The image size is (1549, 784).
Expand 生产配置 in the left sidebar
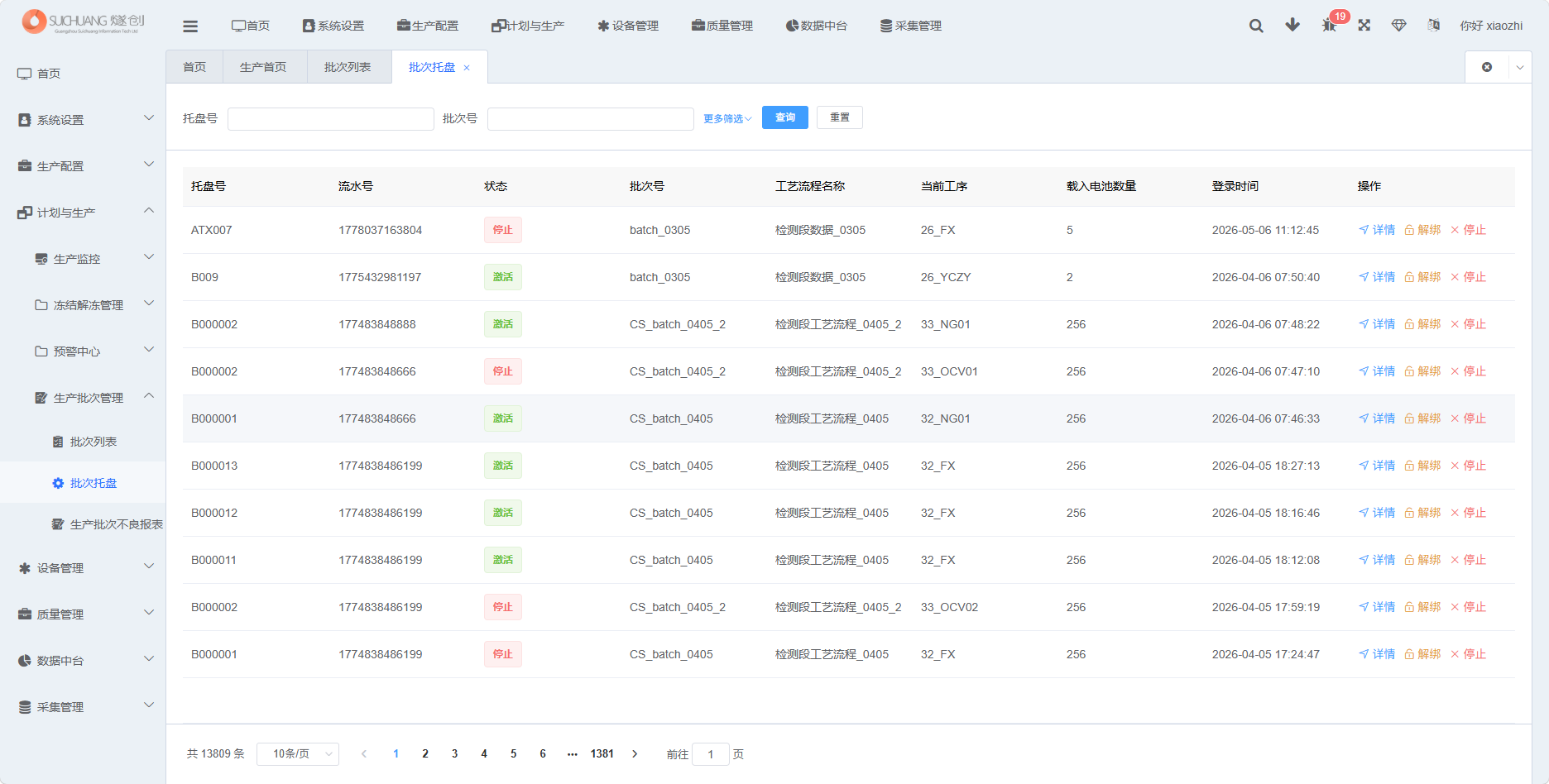pos(83,166)
